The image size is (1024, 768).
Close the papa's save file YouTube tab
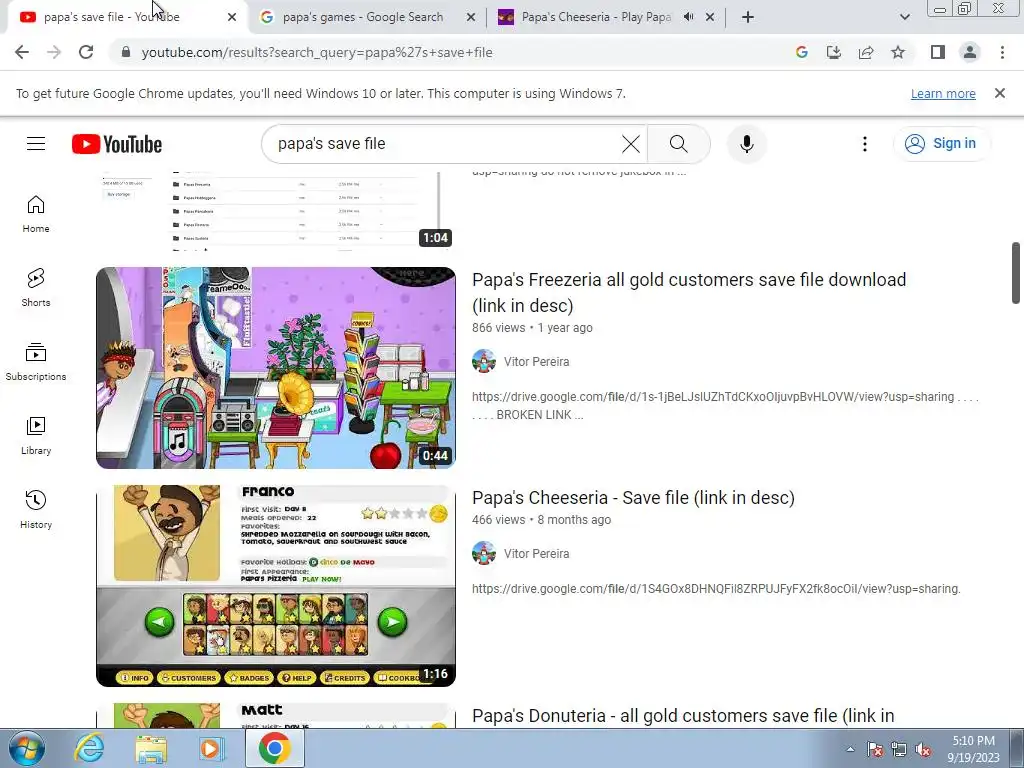[232, 17]
